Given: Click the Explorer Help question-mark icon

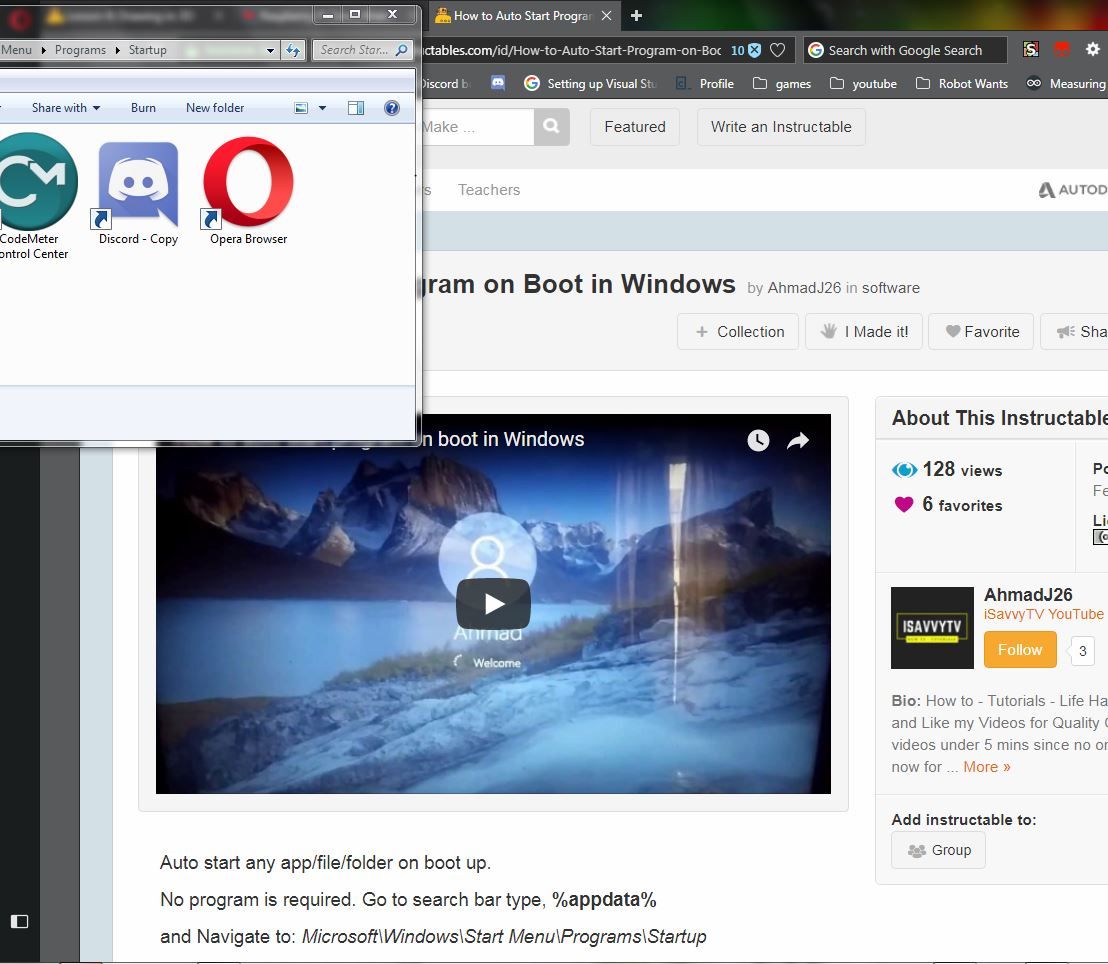Looking at the screenshot, I should click(x=392, y=107).
